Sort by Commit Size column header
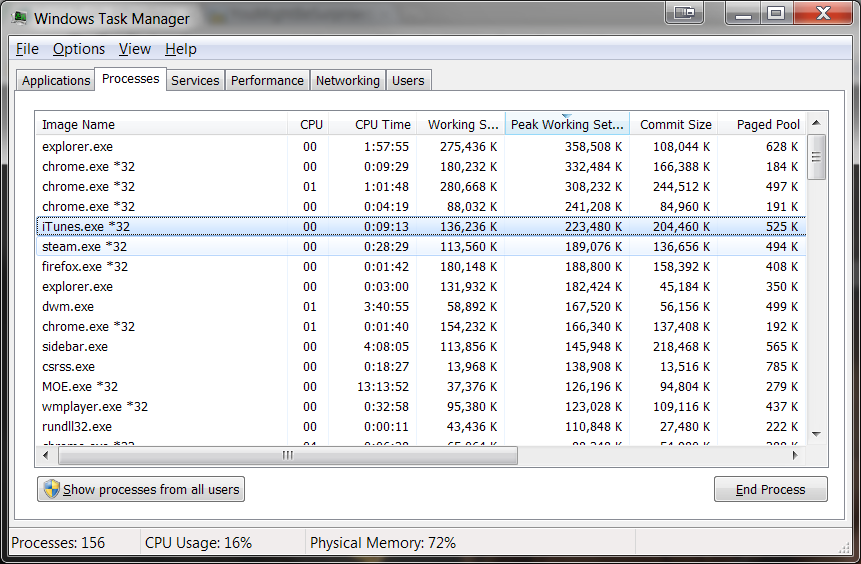The image size is (861, 564). click(674, 124)
